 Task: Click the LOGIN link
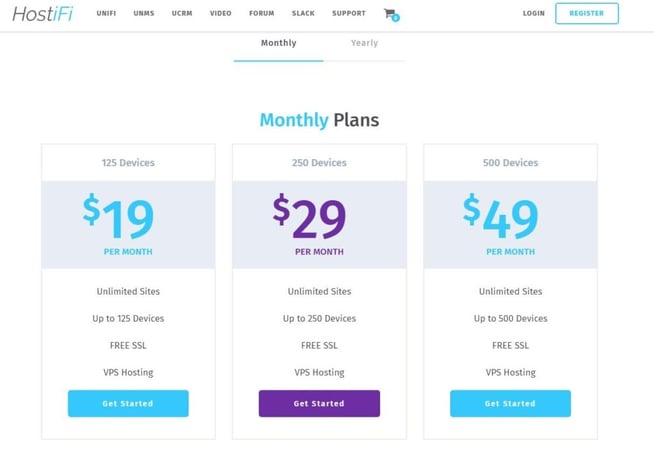tap(533, 14)
